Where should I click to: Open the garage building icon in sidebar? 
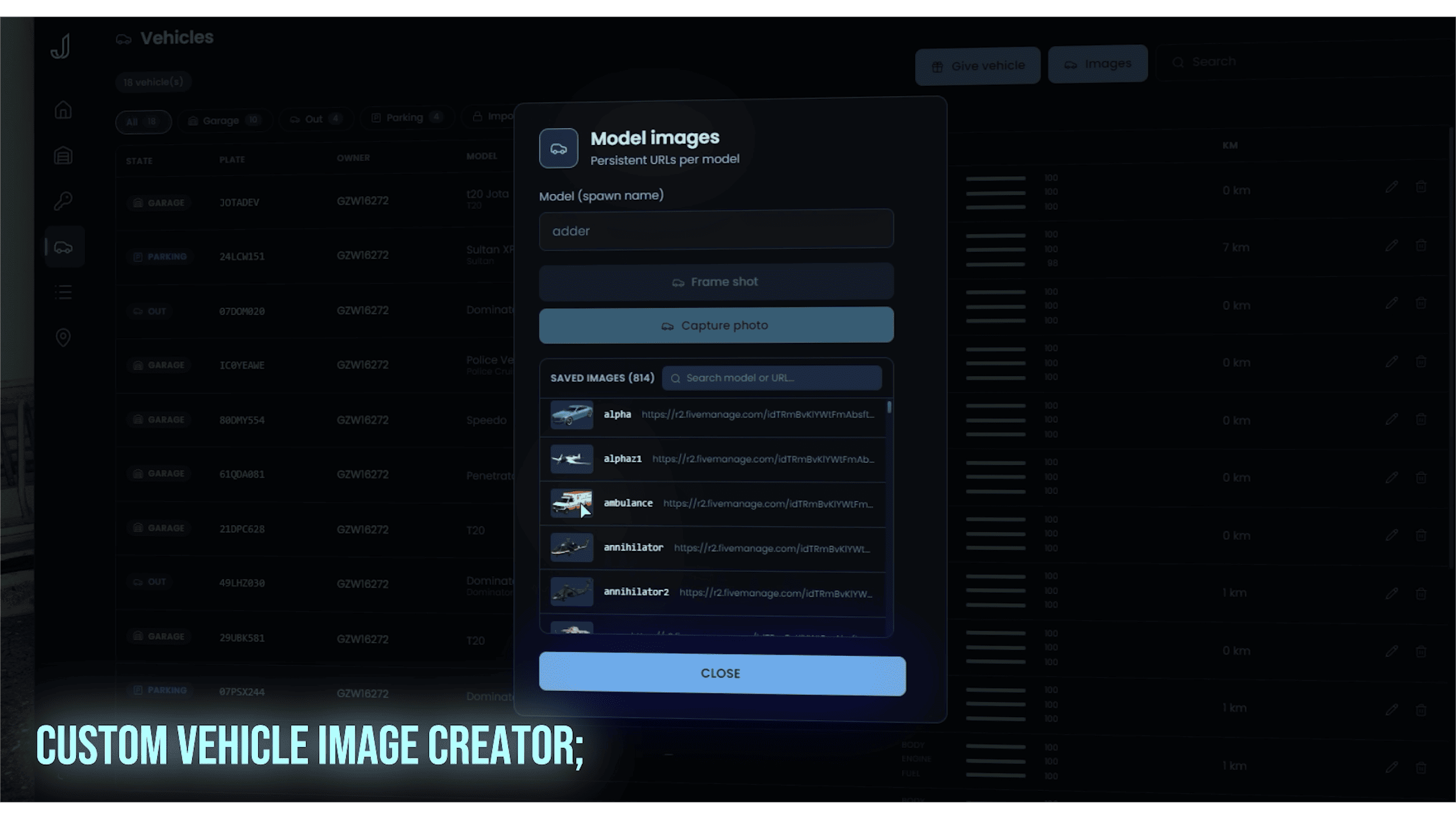pos(63,155)
